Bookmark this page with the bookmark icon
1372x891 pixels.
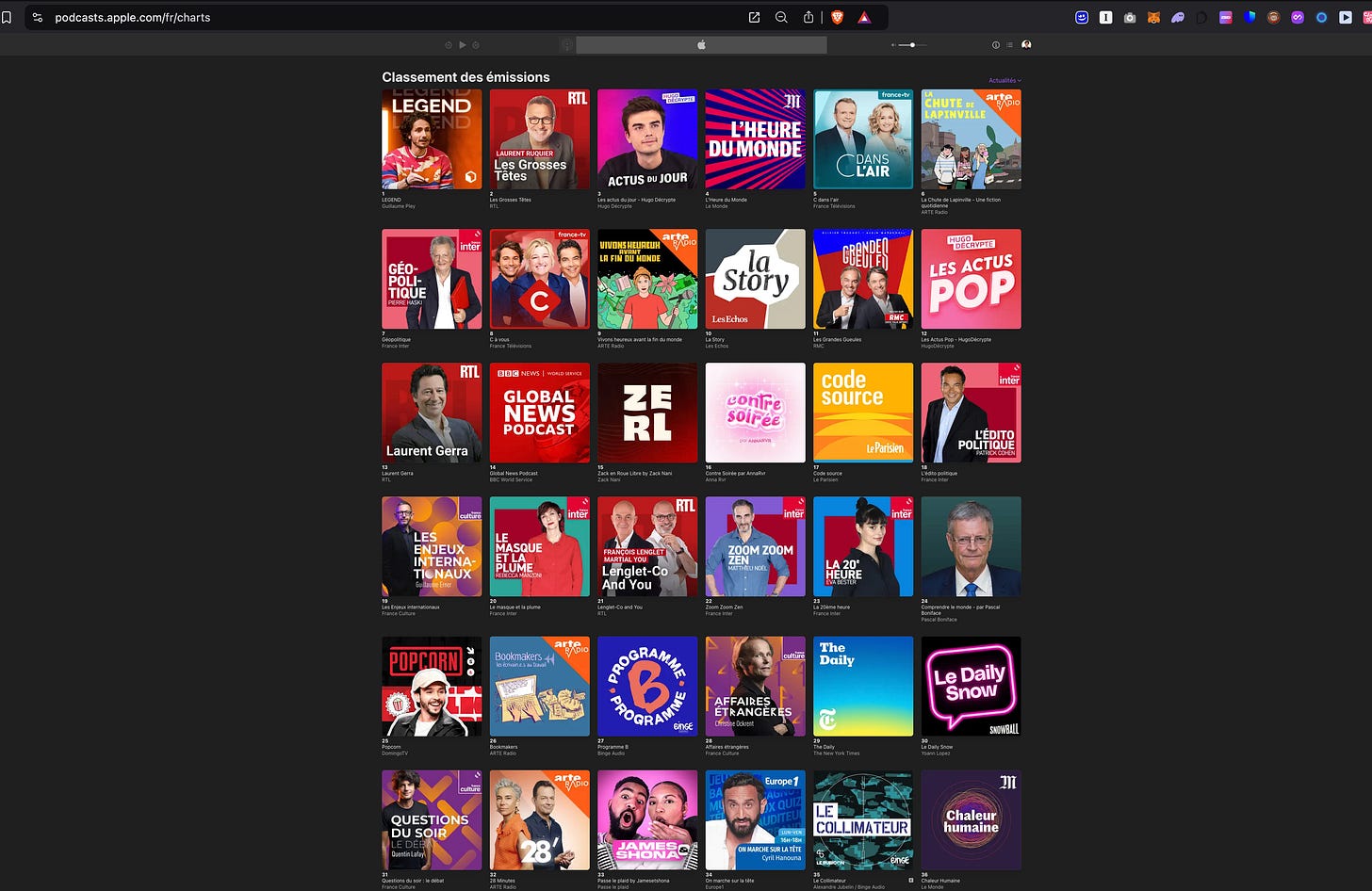click(x=7, y=17)
